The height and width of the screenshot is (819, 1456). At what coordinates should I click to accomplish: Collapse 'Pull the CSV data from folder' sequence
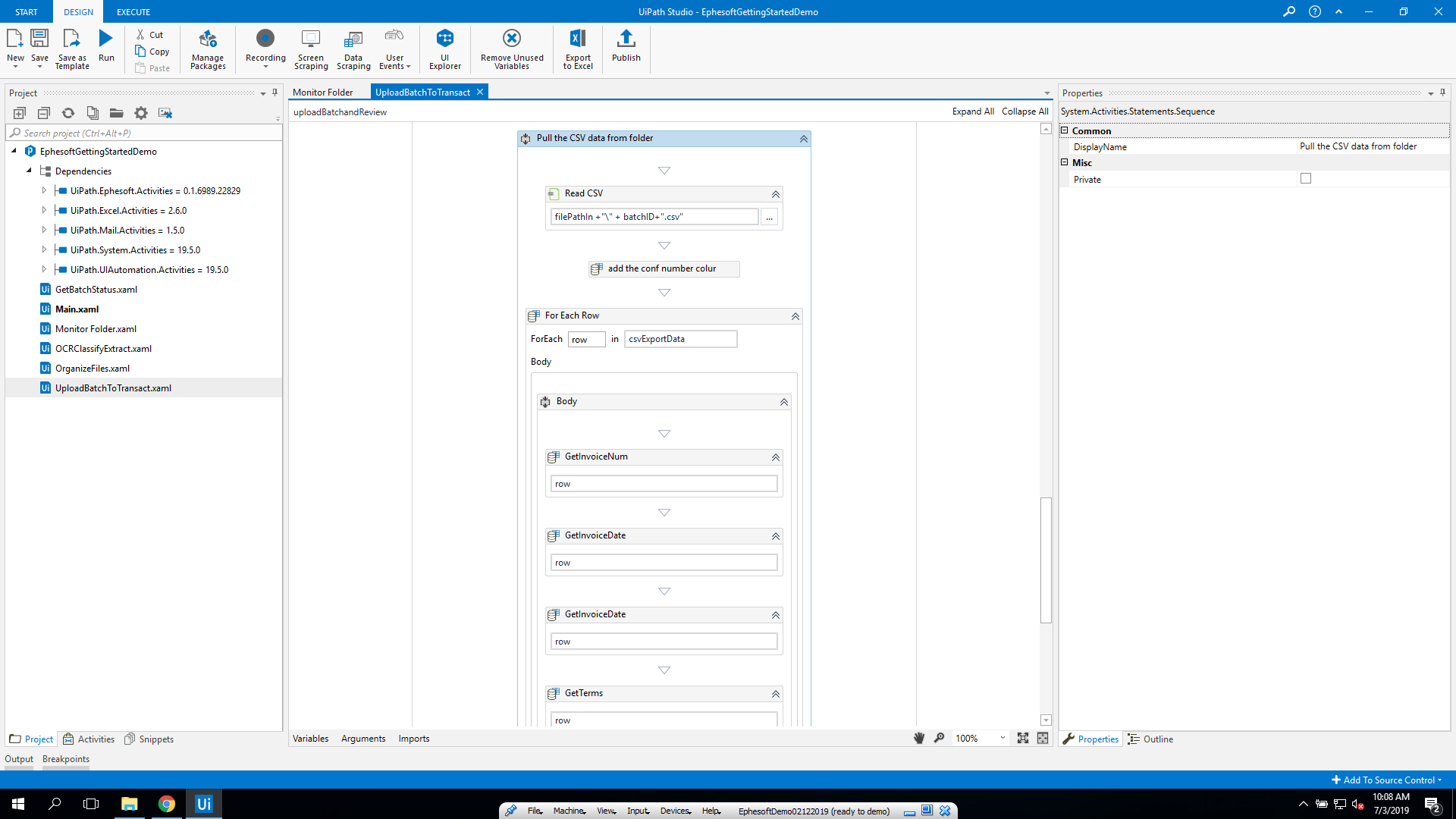point(804,139)
